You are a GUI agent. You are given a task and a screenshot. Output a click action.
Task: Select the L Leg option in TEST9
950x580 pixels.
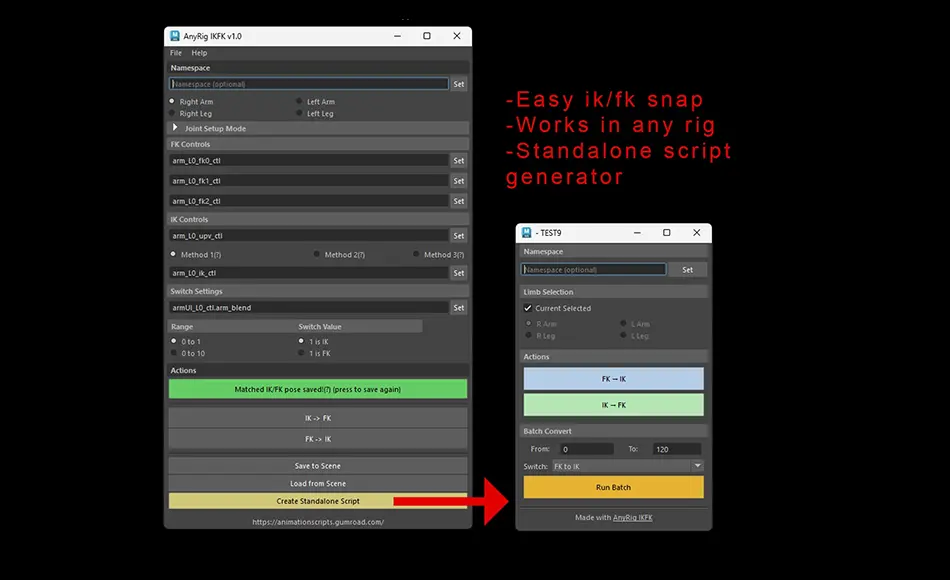coord(623,335)
